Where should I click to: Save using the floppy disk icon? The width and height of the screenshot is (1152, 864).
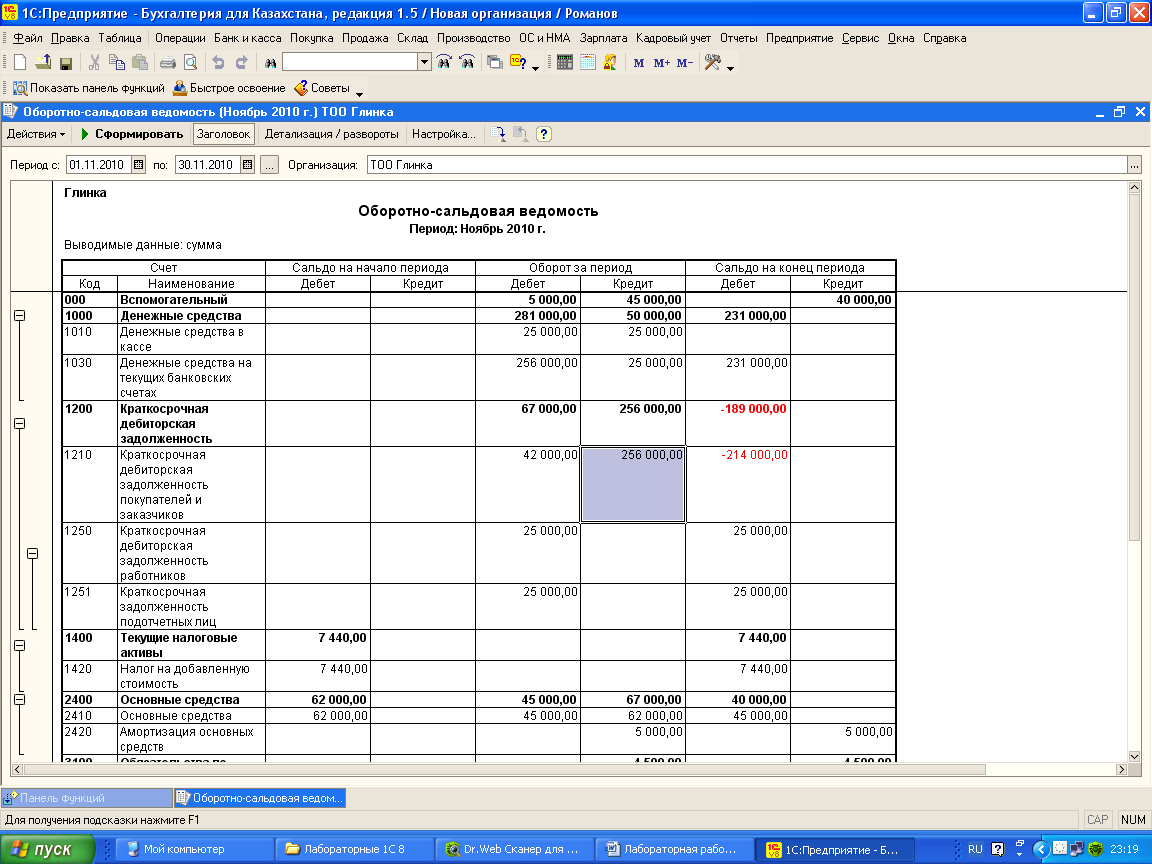tap(65, 63)
